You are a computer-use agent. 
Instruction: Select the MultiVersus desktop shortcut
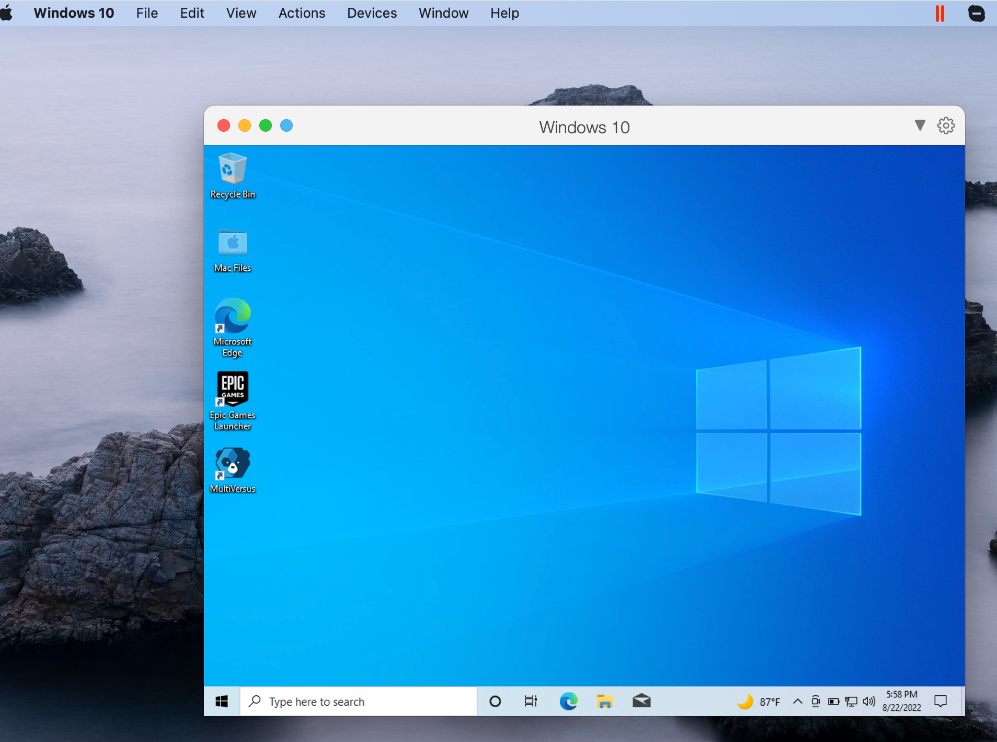(232, 471)
